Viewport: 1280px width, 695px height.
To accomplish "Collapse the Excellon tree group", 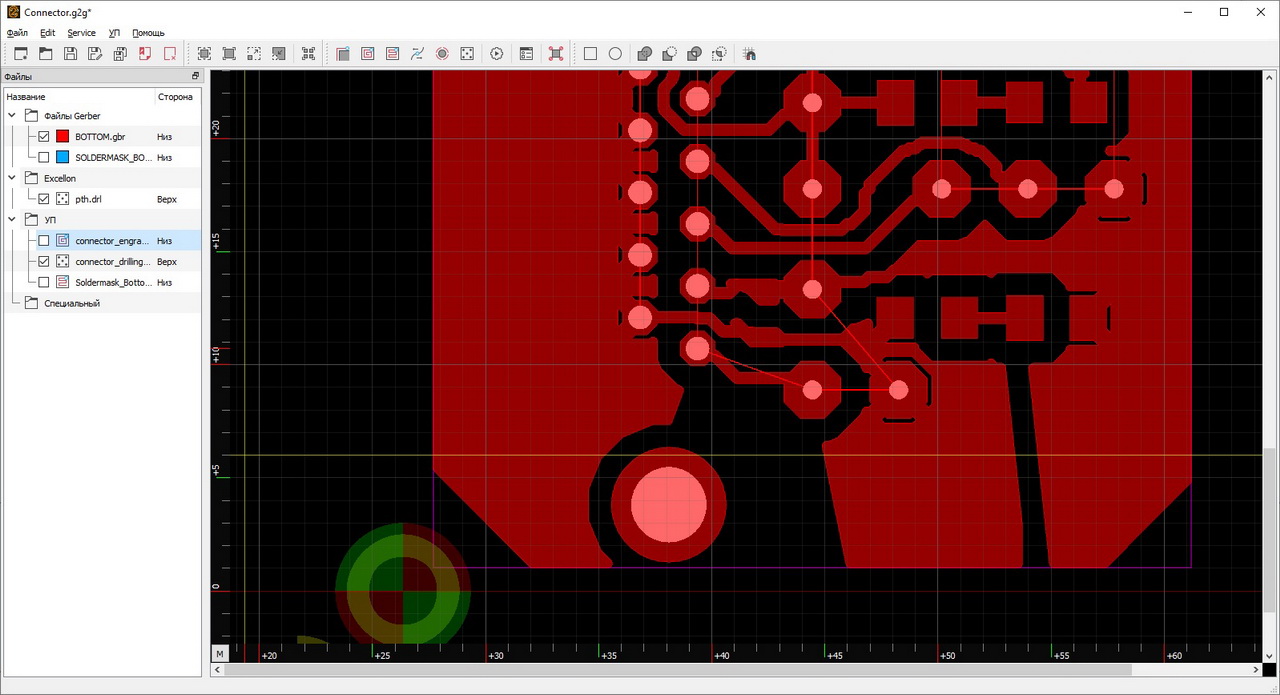I will coord(12,178).
